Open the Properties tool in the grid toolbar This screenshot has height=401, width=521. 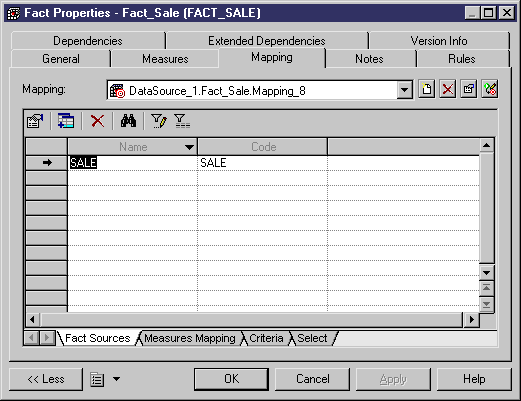click(35, 121)
